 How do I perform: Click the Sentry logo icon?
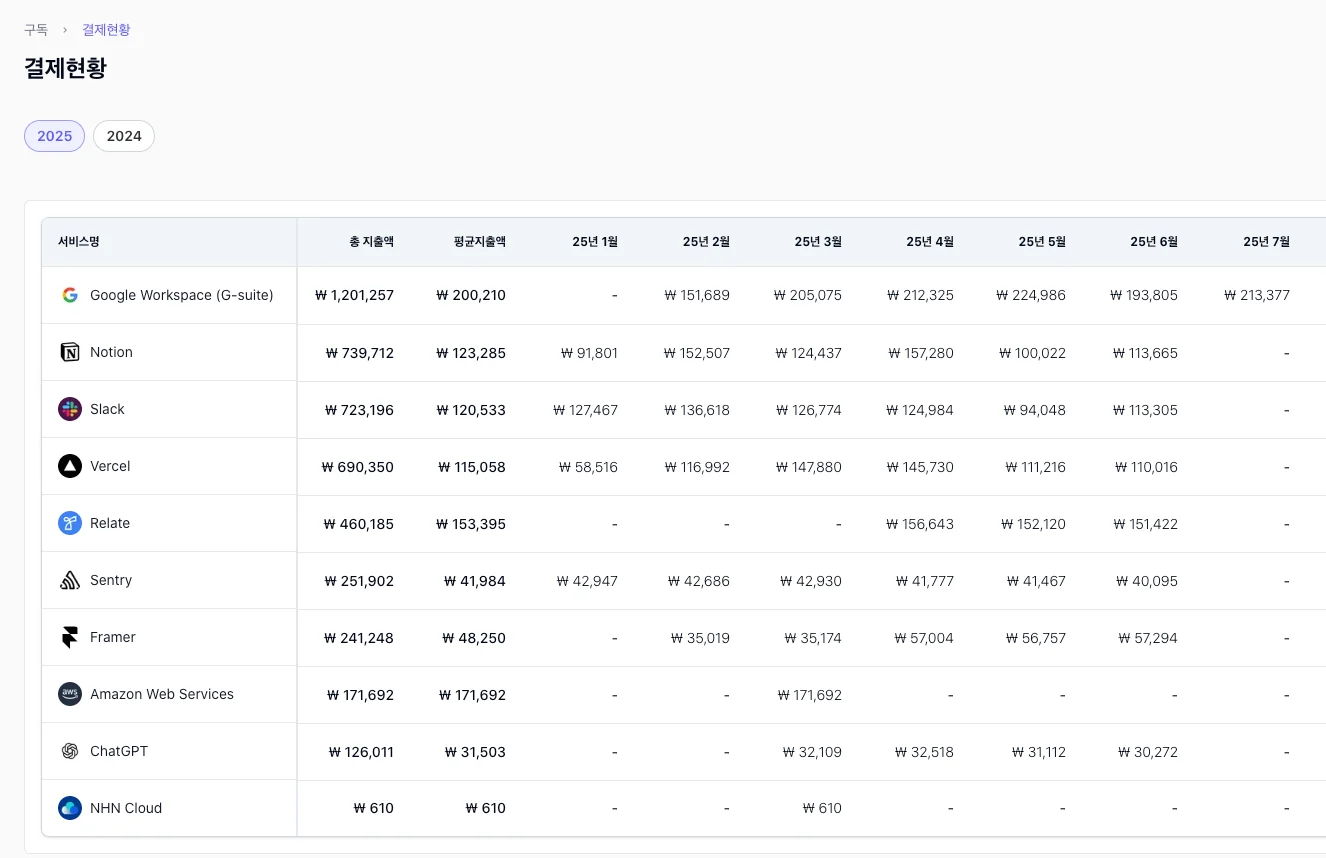point(70,580)
